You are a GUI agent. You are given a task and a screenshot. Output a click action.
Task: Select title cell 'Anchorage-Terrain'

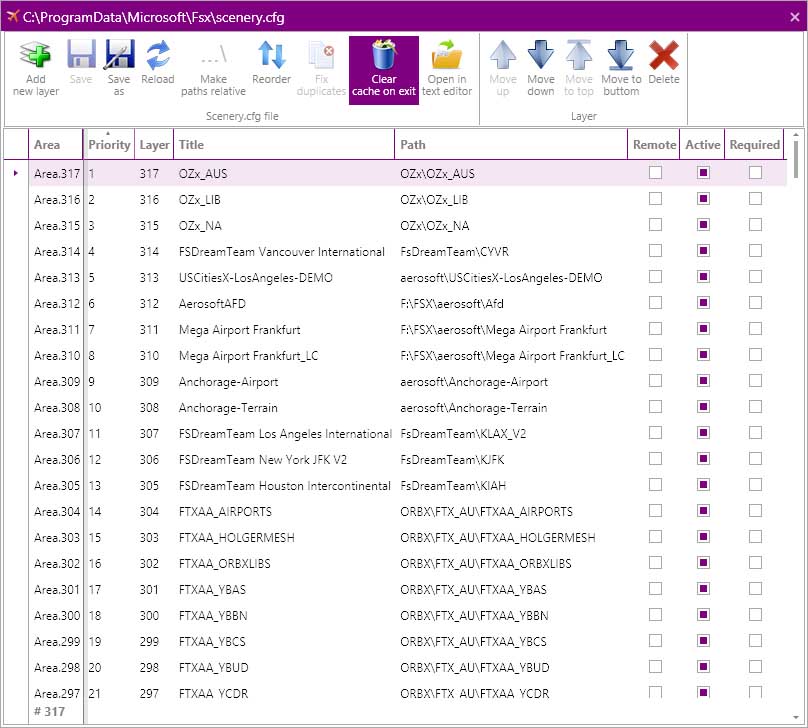228,408
